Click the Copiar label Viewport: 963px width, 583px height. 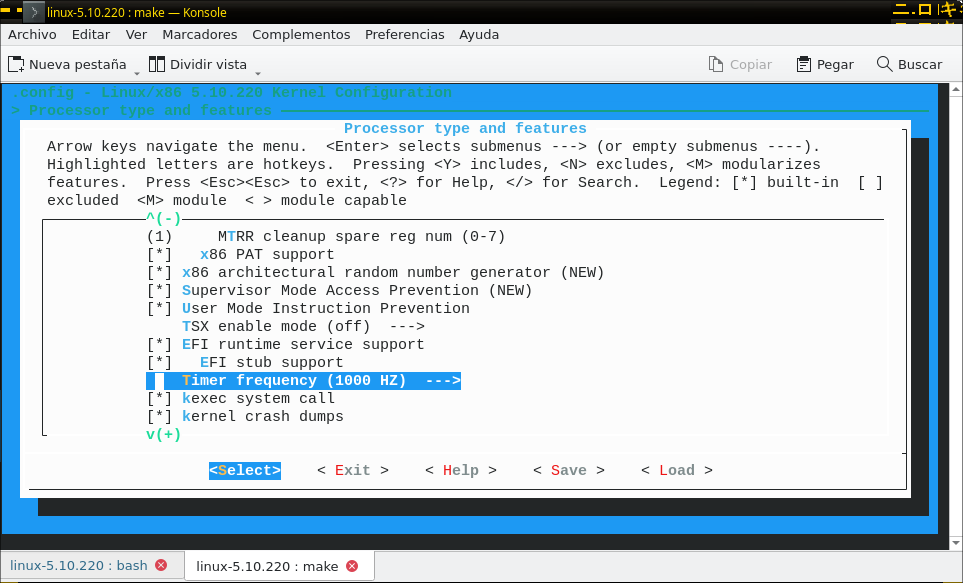coord(751,65)
